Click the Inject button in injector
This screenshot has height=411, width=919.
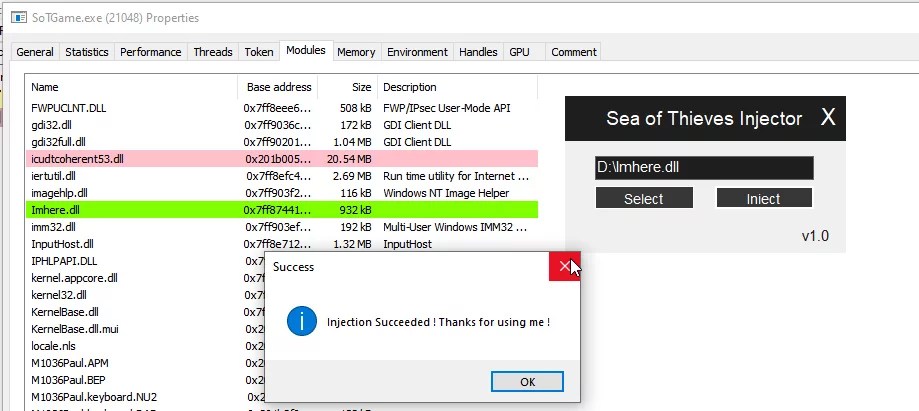point(764,198)
